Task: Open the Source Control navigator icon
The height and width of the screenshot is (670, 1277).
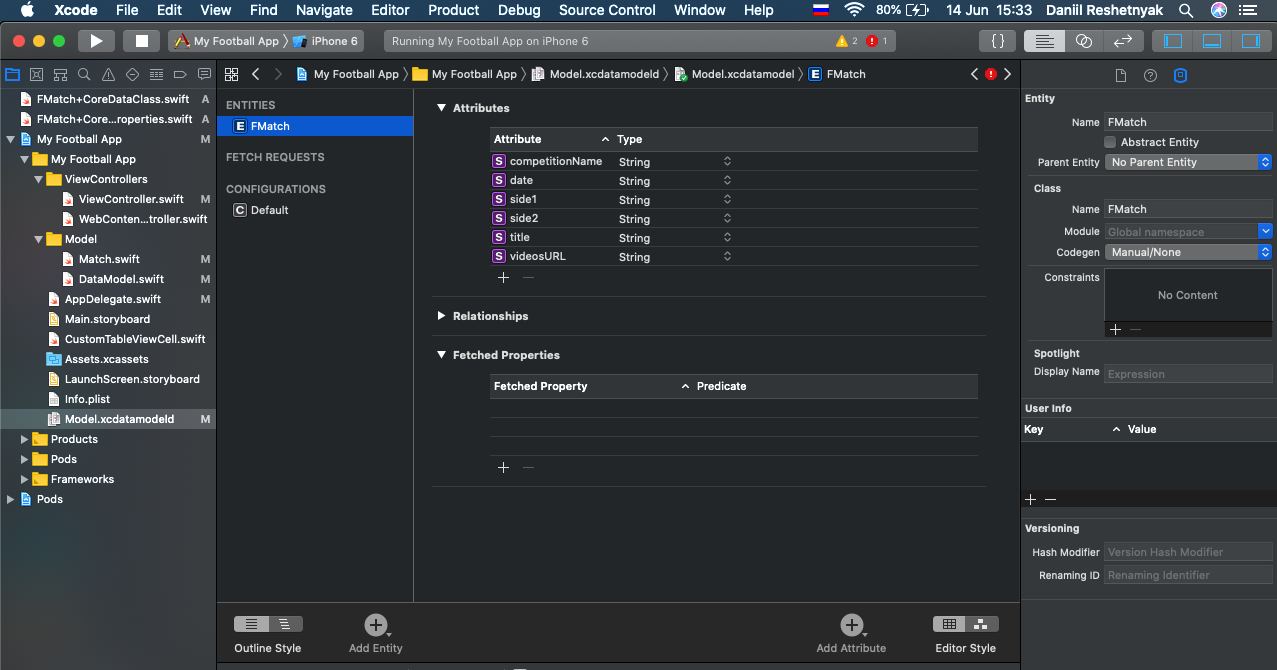Action: (x=37, y=74)
